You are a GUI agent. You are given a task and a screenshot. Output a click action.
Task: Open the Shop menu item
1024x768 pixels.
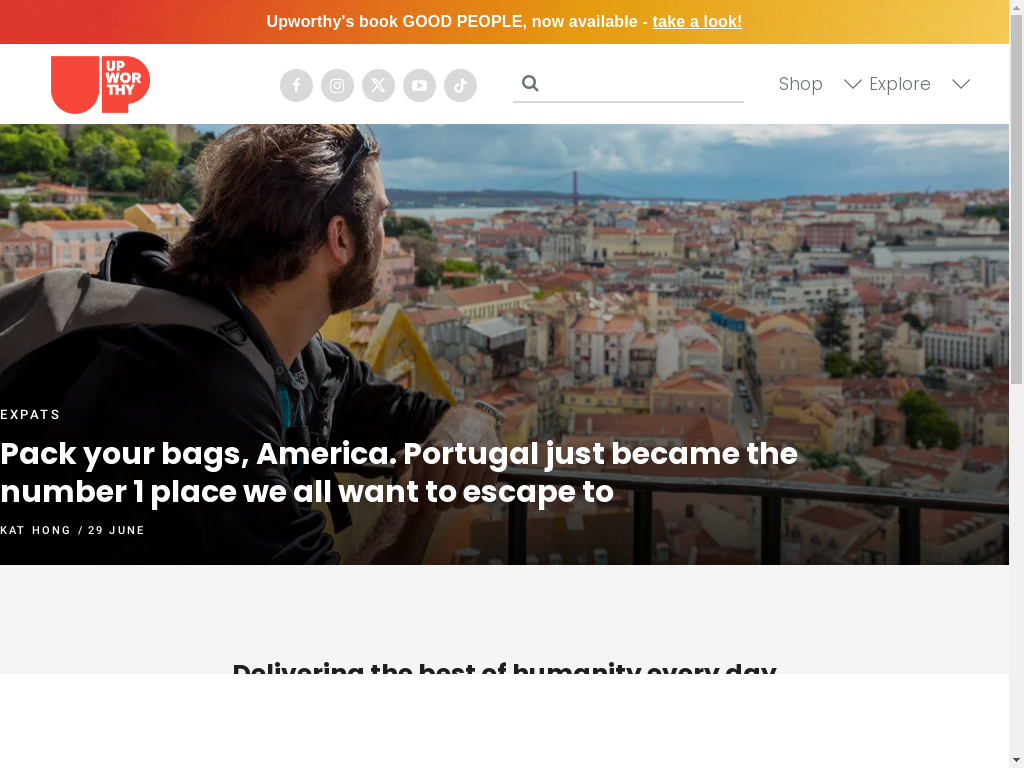(x=801, y=84)
